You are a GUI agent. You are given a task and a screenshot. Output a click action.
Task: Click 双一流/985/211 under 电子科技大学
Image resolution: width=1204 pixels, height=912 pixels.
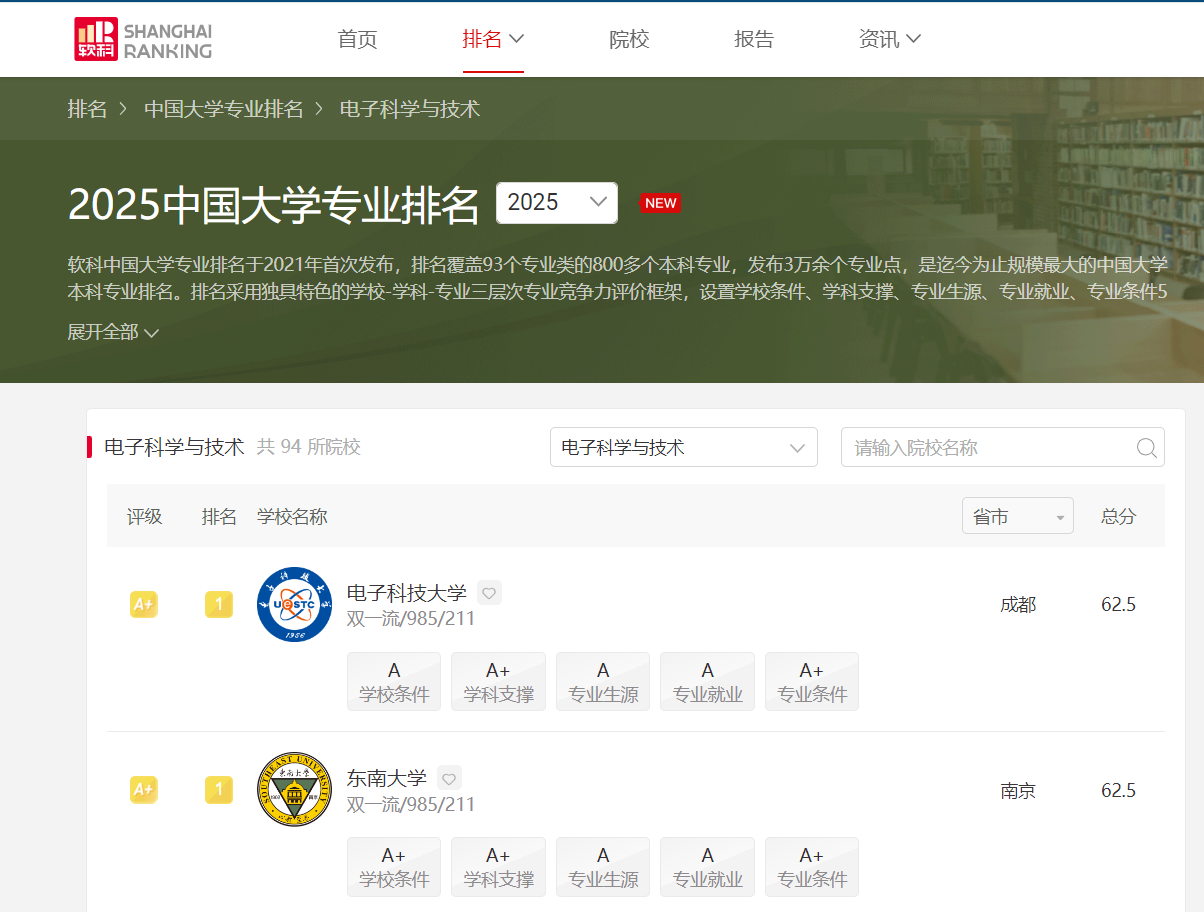[x=411, y=619]
